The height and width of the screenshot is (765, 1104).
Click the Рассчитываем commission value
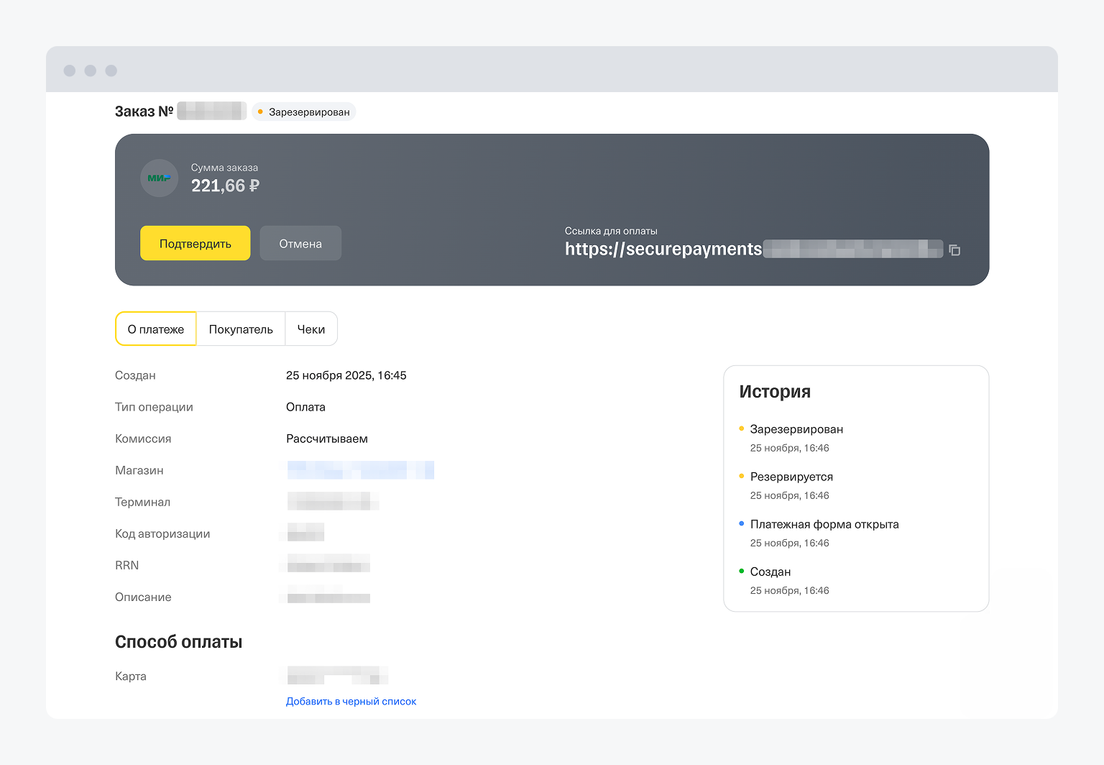[327, 439]
